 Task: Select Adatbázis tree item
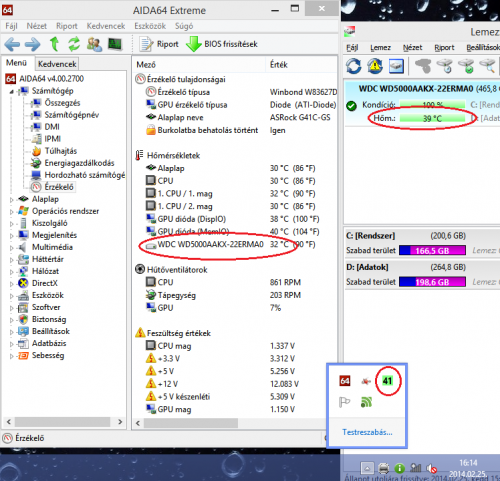(49, 343)
